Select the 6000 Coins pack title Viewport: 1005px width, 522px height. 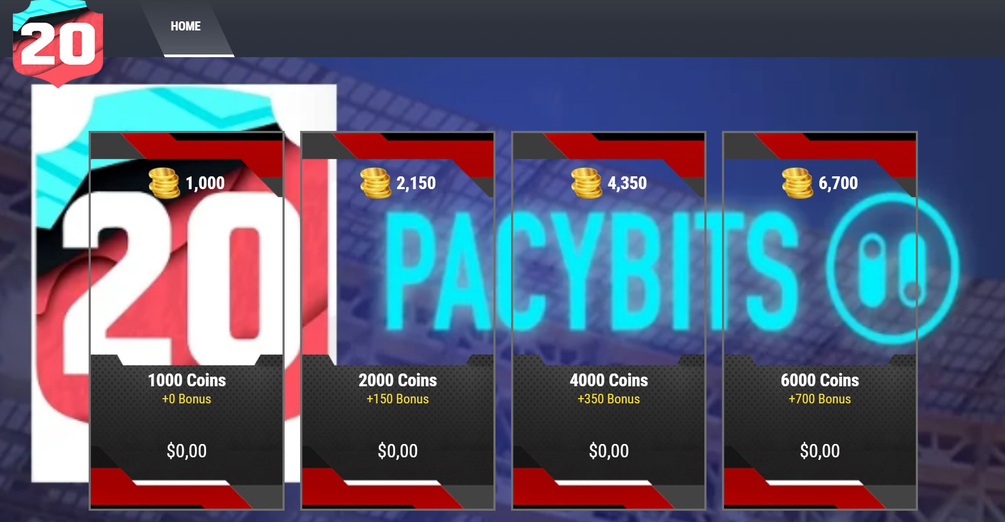point(820,380)
